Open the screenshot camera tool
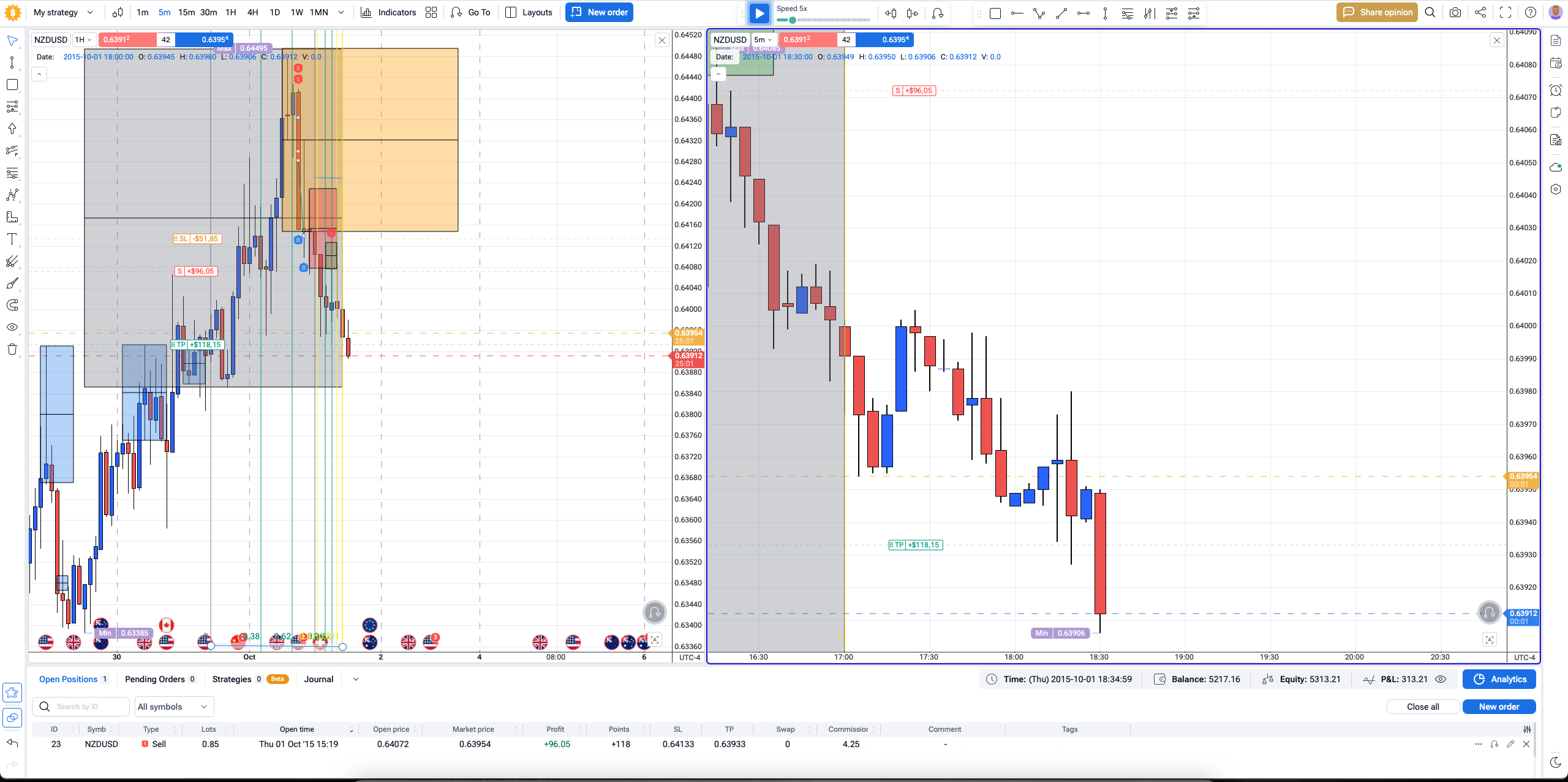1568x782 pixels. tap(1455, 12)
